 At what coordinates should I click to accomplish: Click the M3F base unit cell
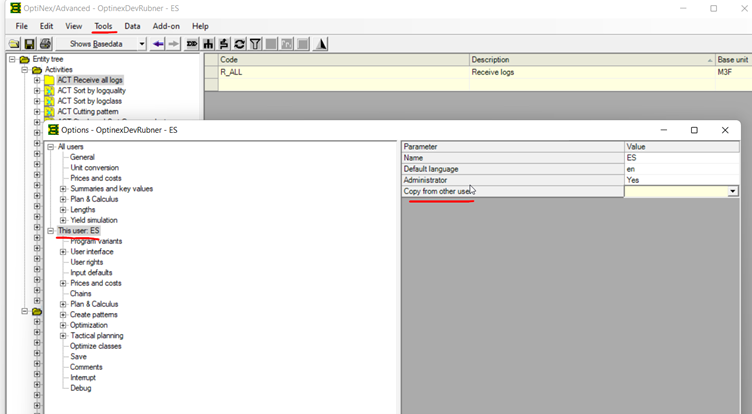733,72
